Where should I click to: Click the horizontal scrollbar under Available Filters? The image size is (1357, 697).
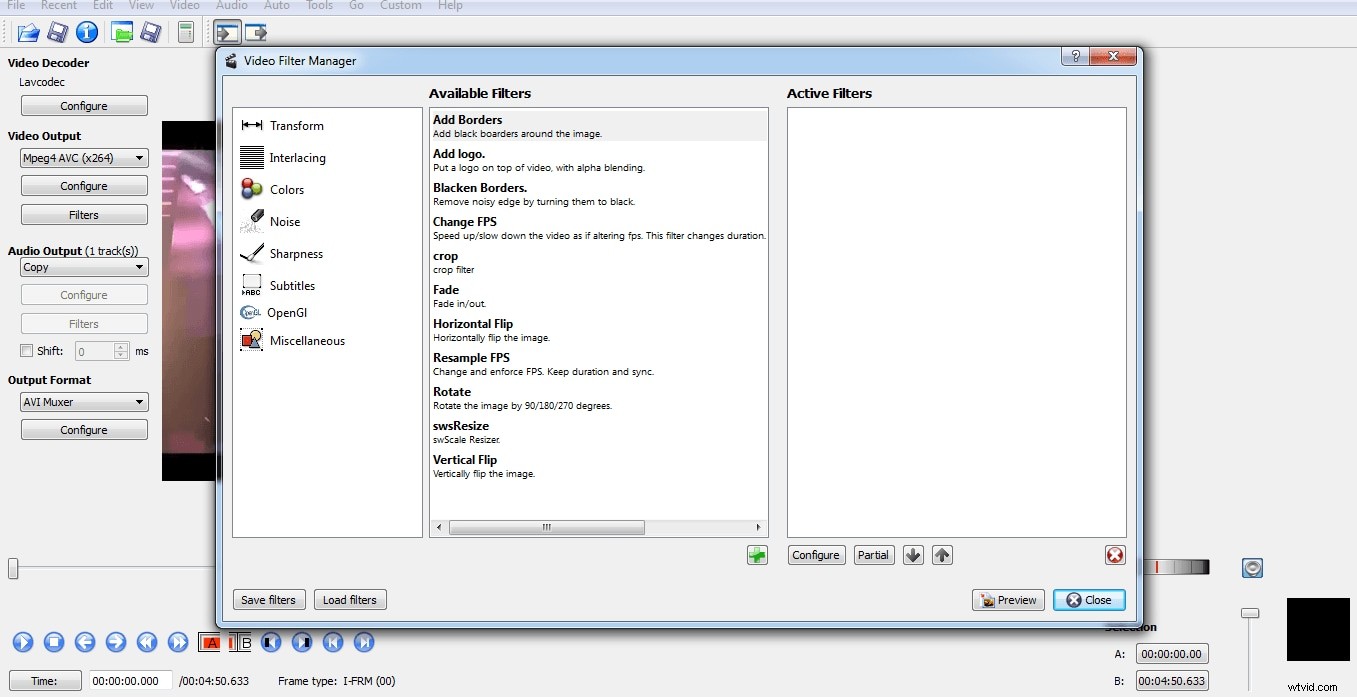point(548,527)
